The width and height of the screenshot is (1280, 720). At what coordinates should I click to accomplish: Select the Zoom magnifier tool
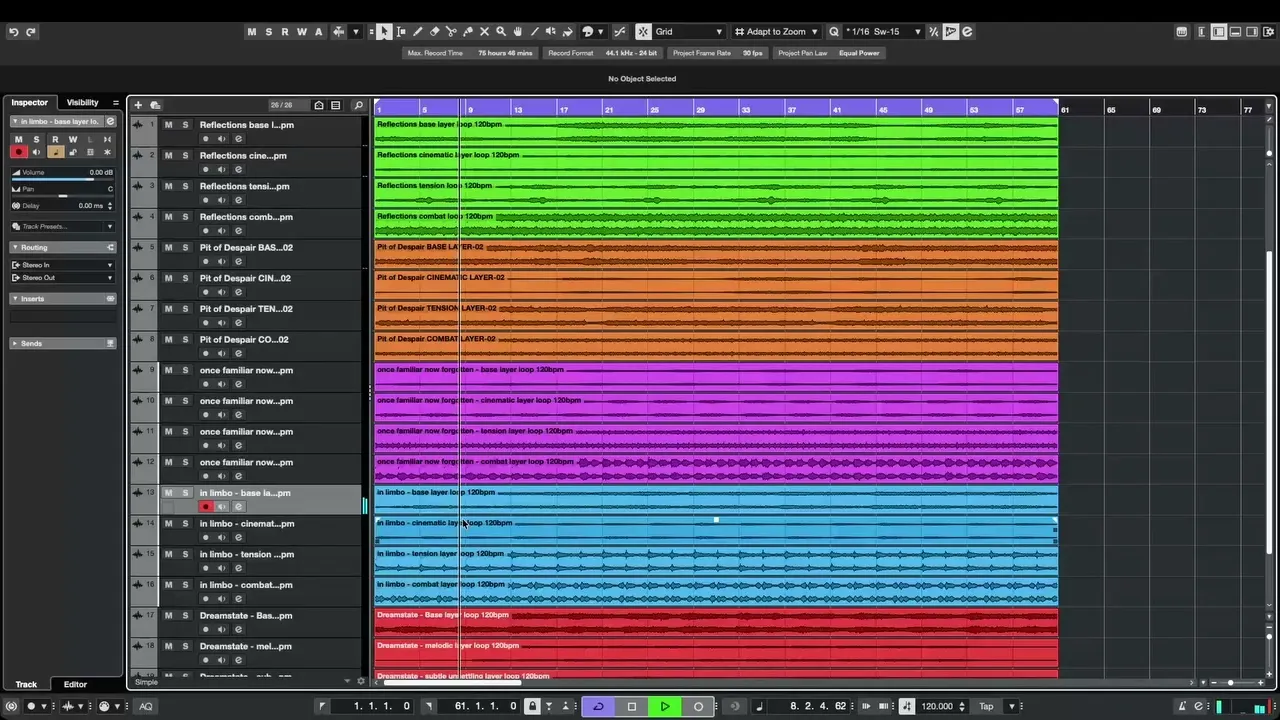coord(501,32)
